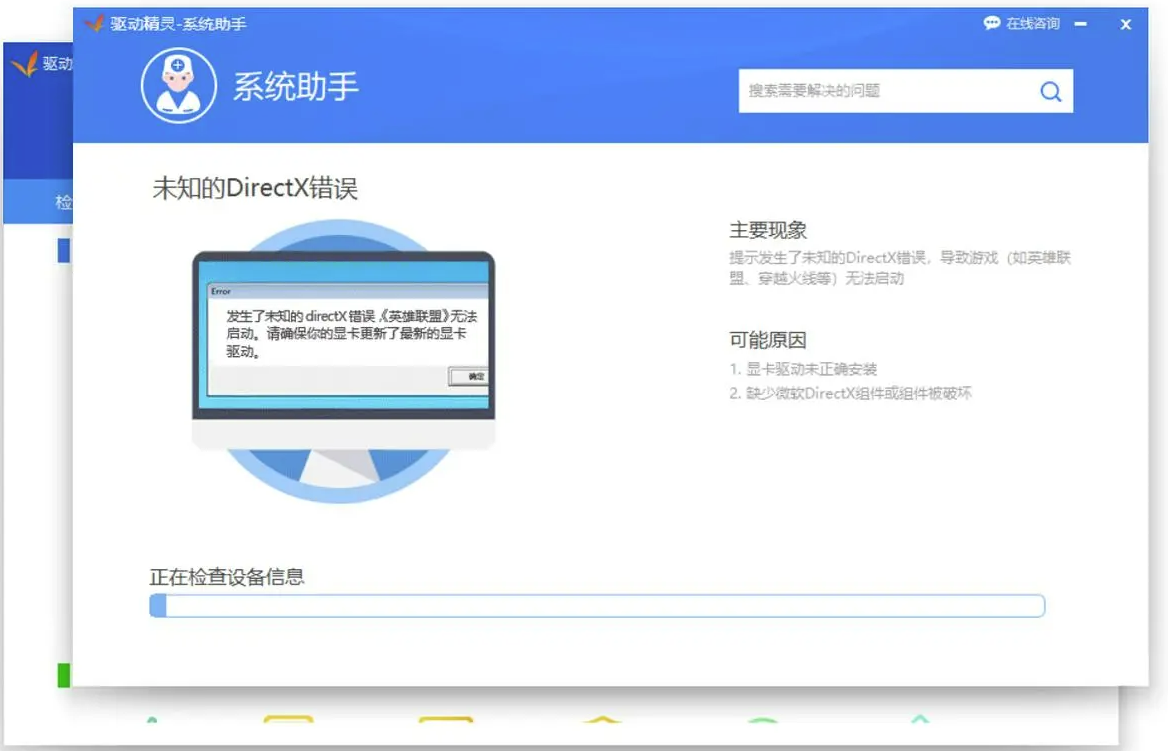Click the magnifier search icon

tap(1050, 92)
